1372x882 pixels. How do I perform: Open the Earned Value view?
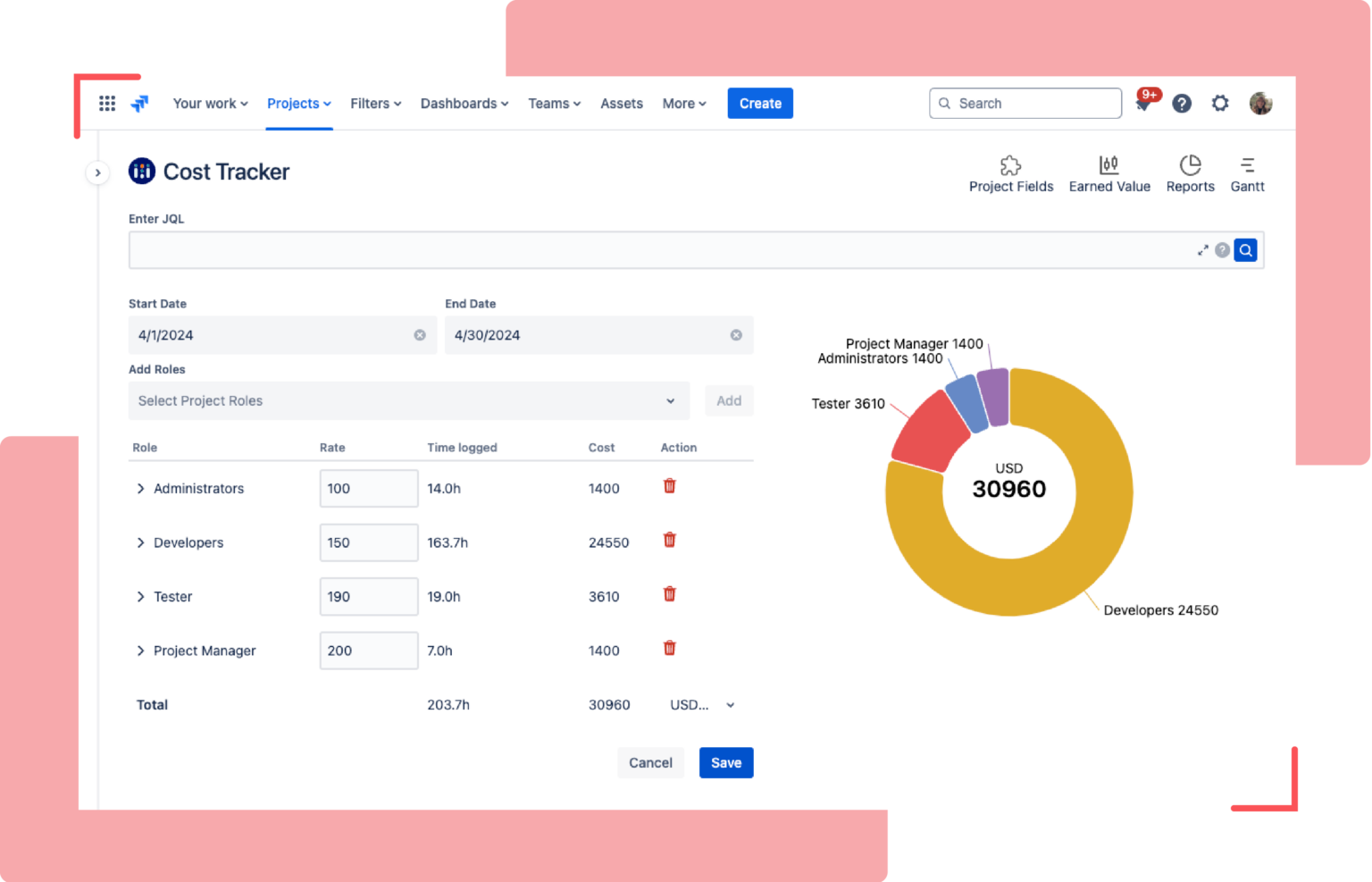(x=1109, y=172)
